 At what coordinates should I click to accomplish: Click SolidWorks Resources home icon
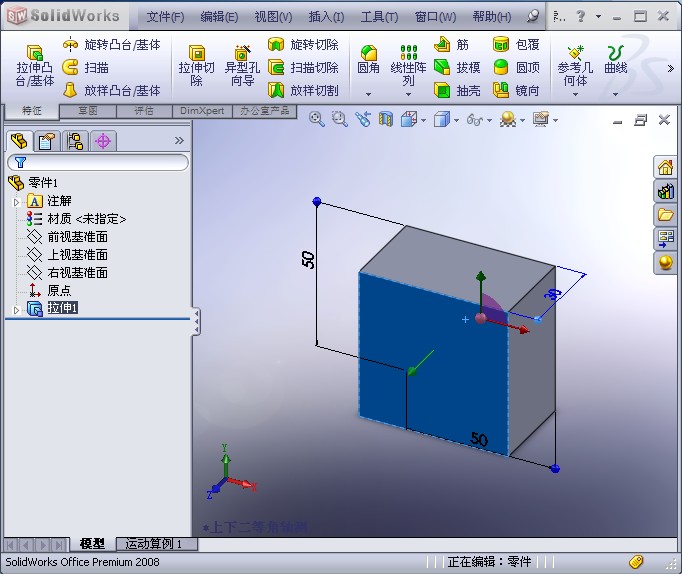tap(665, 167)
